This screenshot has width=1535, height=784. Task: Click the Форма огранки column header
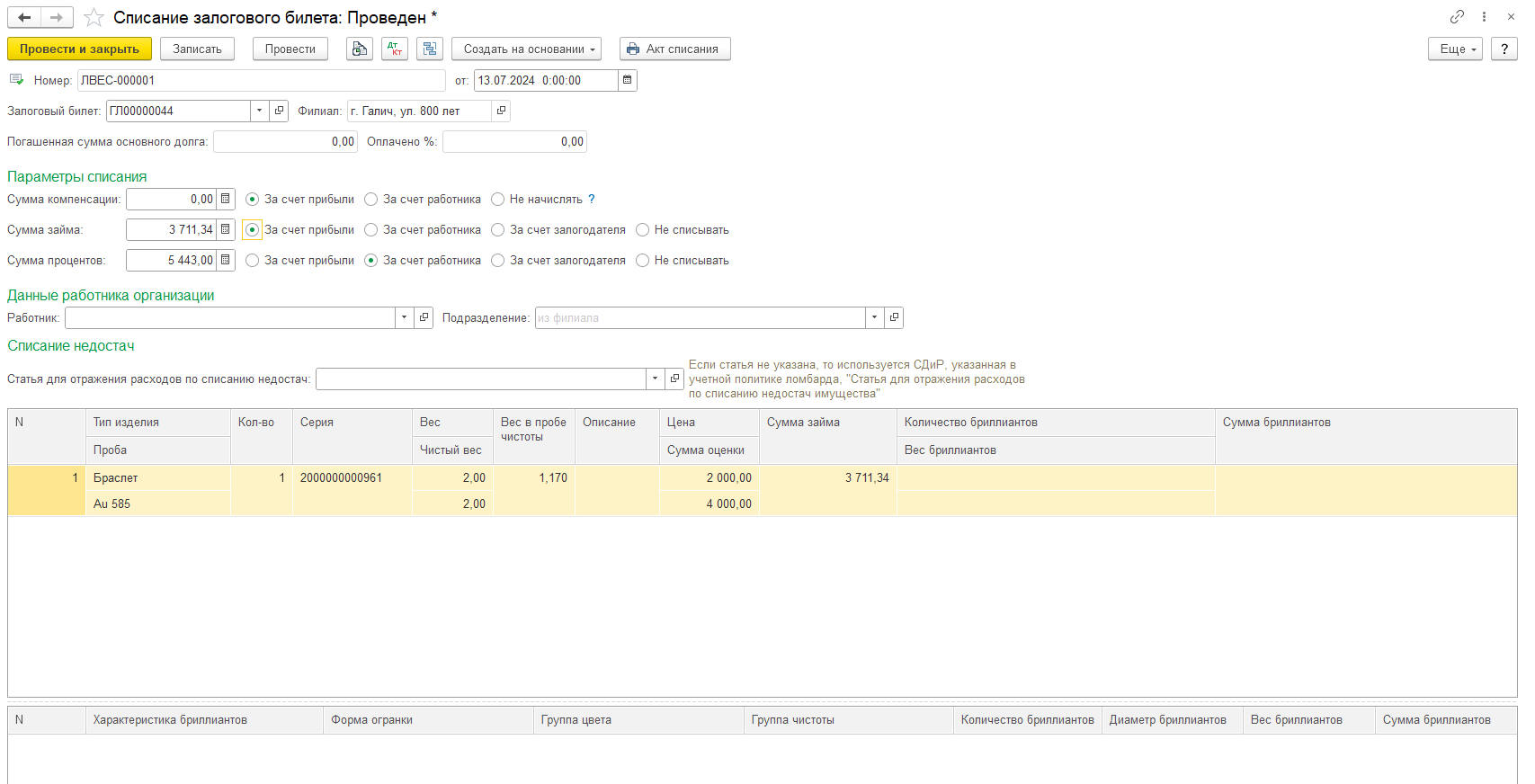pyautogui.click(x=428, y=720)
